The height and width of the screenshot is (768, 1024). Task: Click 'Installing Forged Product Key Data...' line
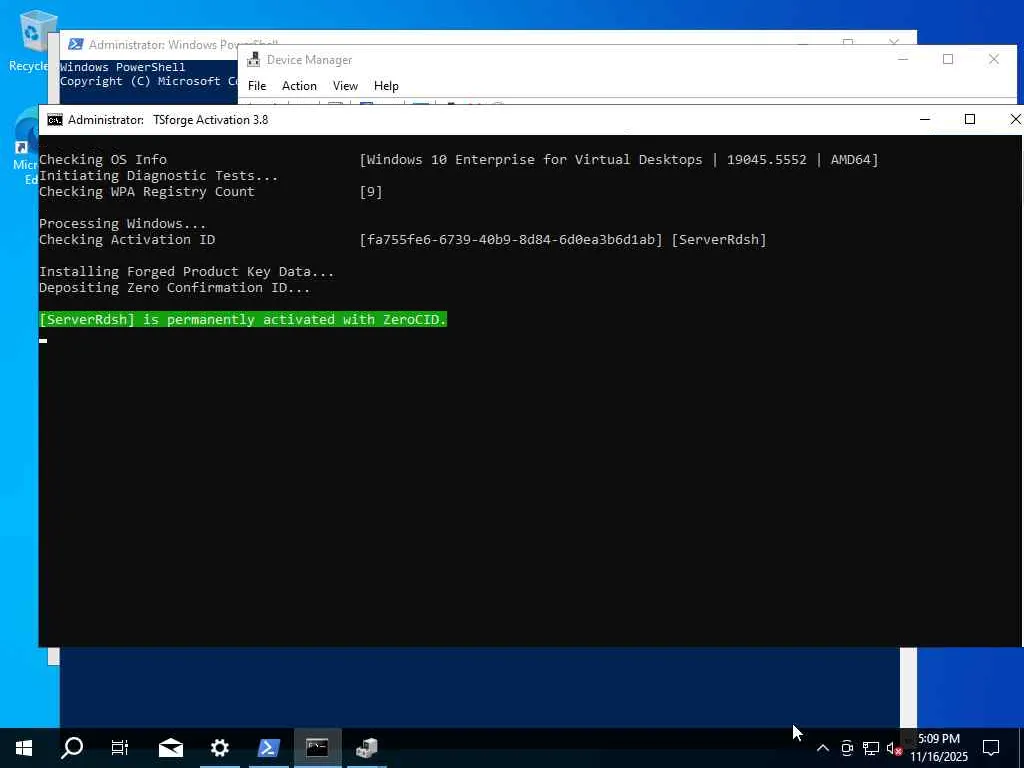click(x=187, y=272)
